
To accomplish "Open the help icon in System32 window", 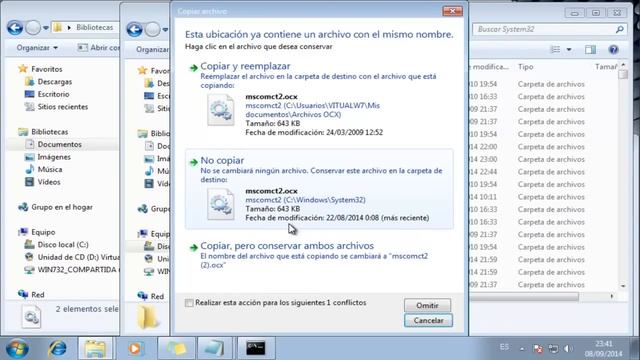I will (613, 50).
